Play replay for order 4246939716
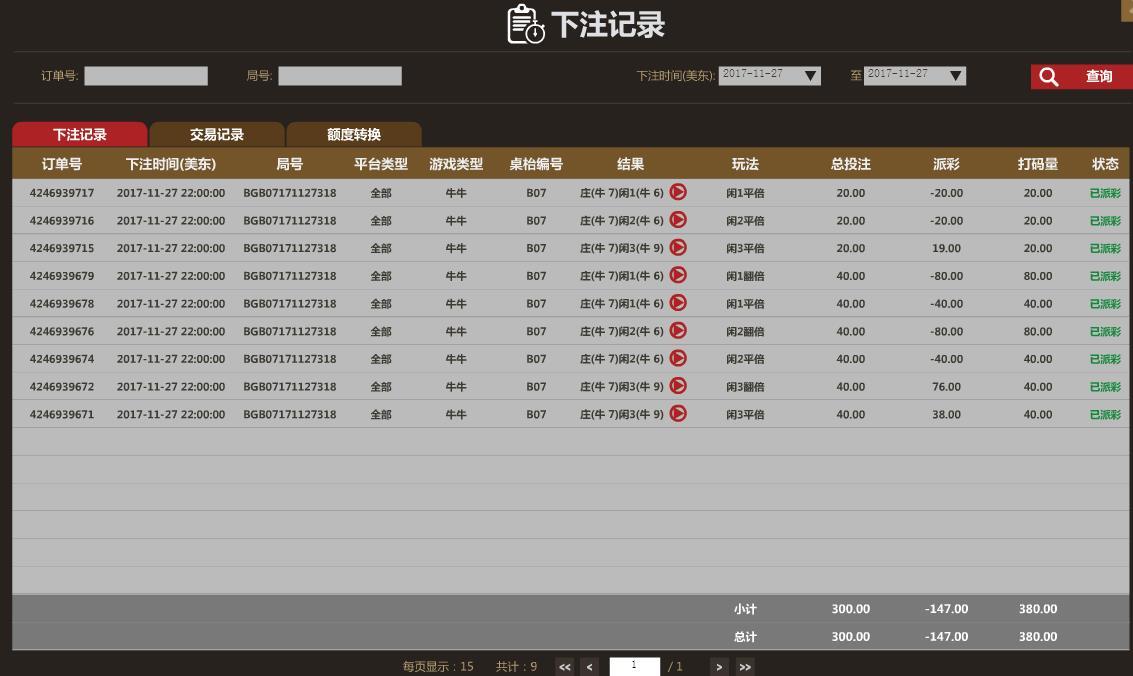 pos(678,220)
